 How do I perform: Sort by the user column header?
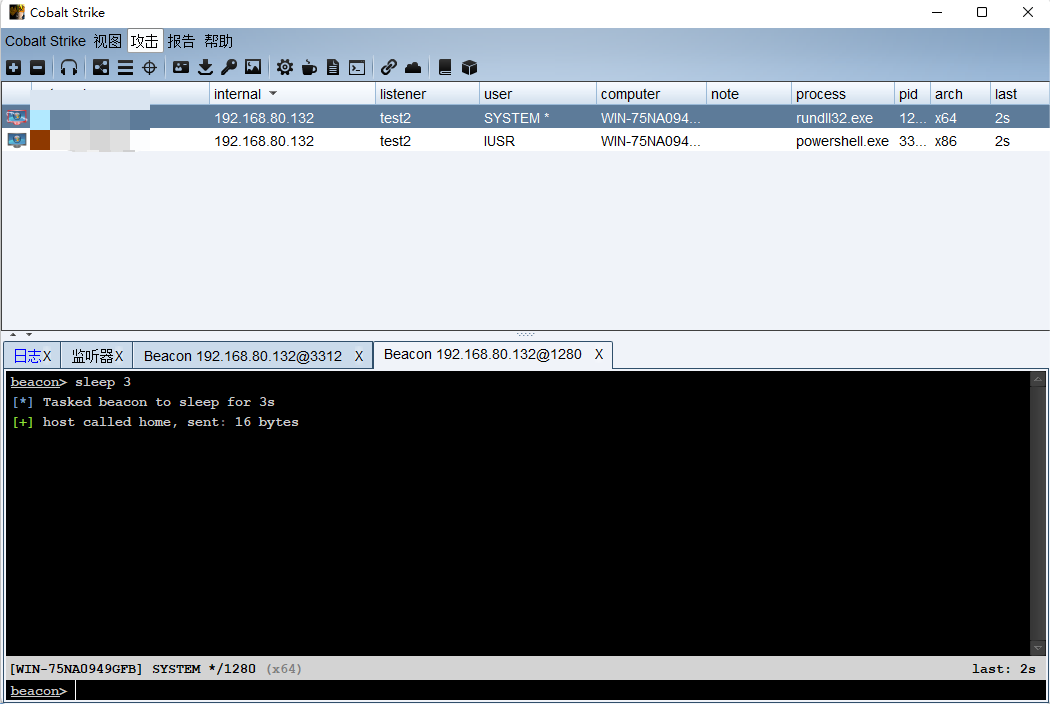(538, 94)
